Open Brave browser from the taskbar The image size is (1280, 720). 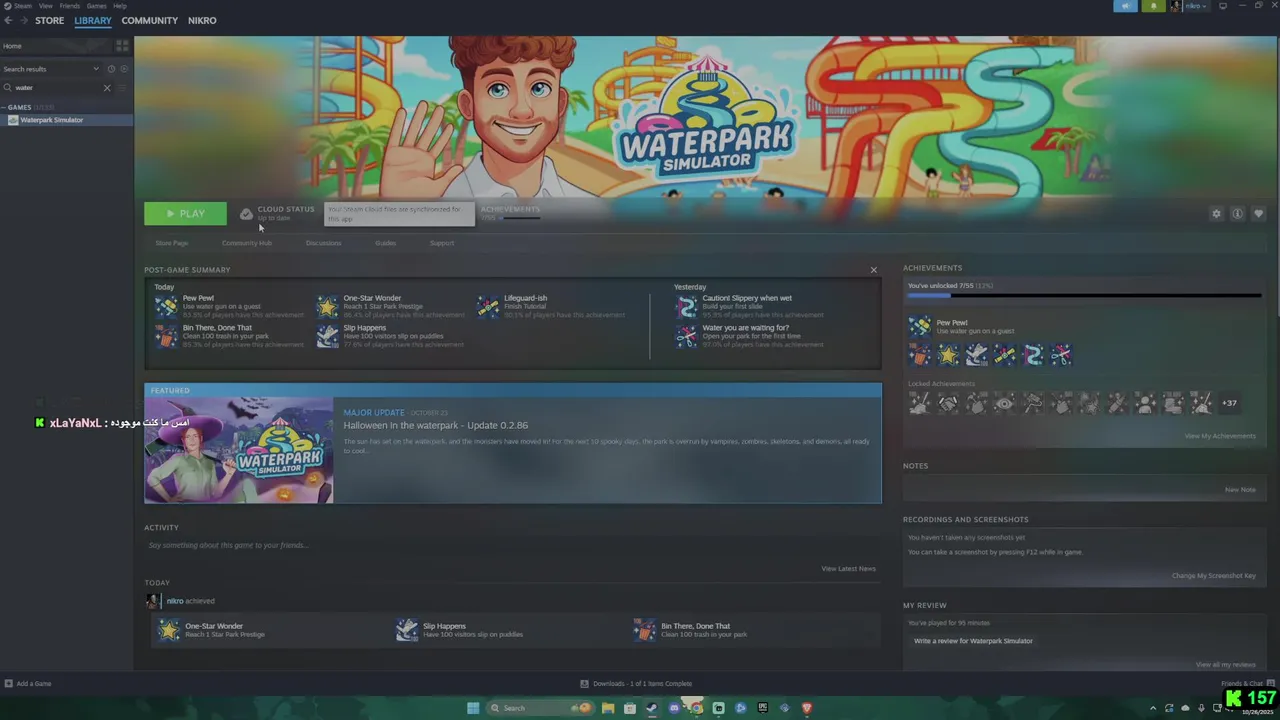[806, 708]
